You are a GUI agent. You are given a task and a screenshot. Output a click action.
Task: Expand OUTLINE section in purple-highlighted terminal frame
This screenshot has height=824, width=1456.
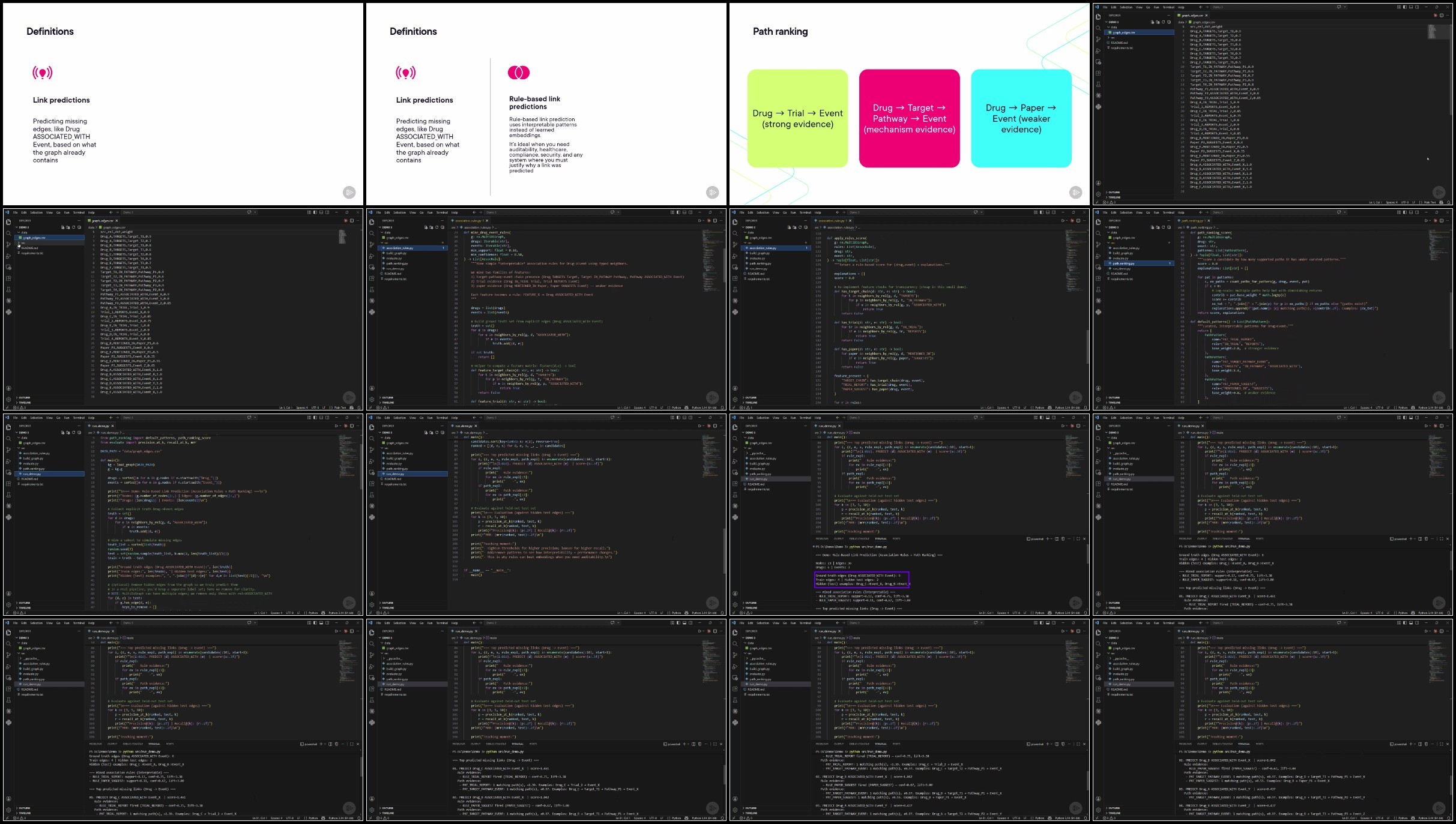coord(751,603)
